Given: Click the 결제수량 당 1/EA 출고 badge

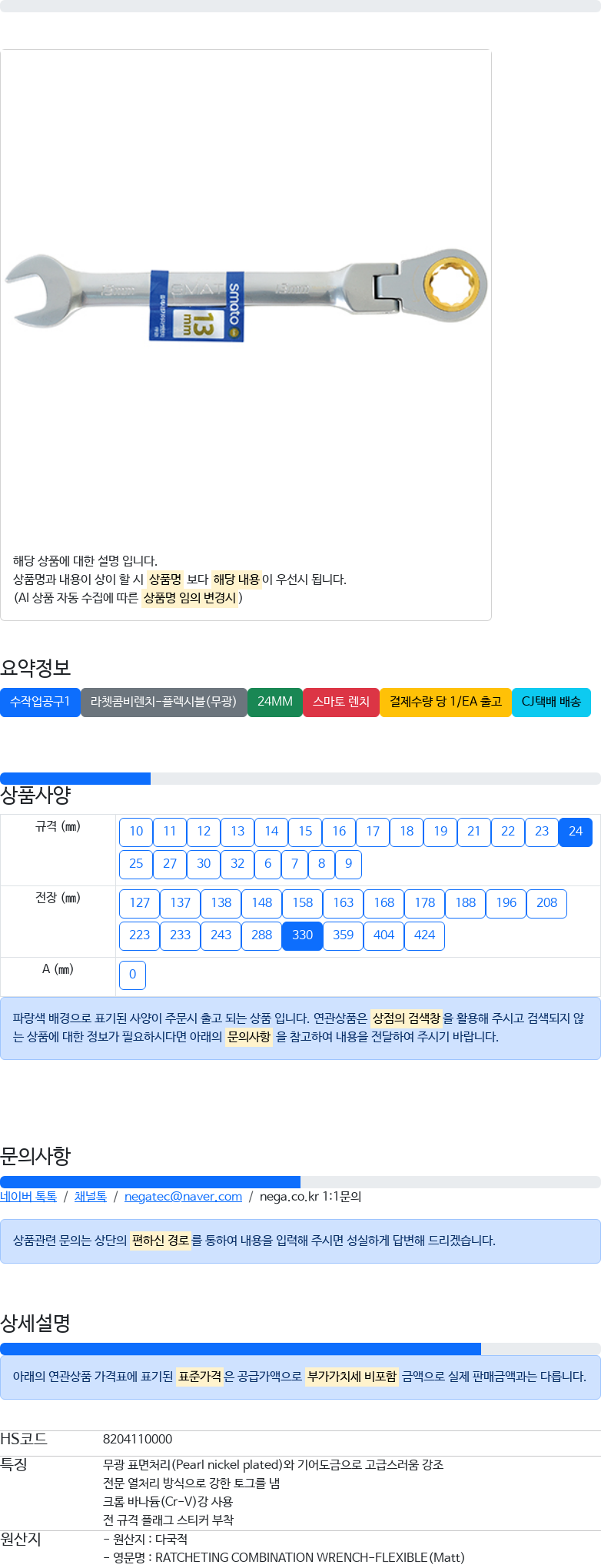Looking at the screenshot, I should [446, 702].
